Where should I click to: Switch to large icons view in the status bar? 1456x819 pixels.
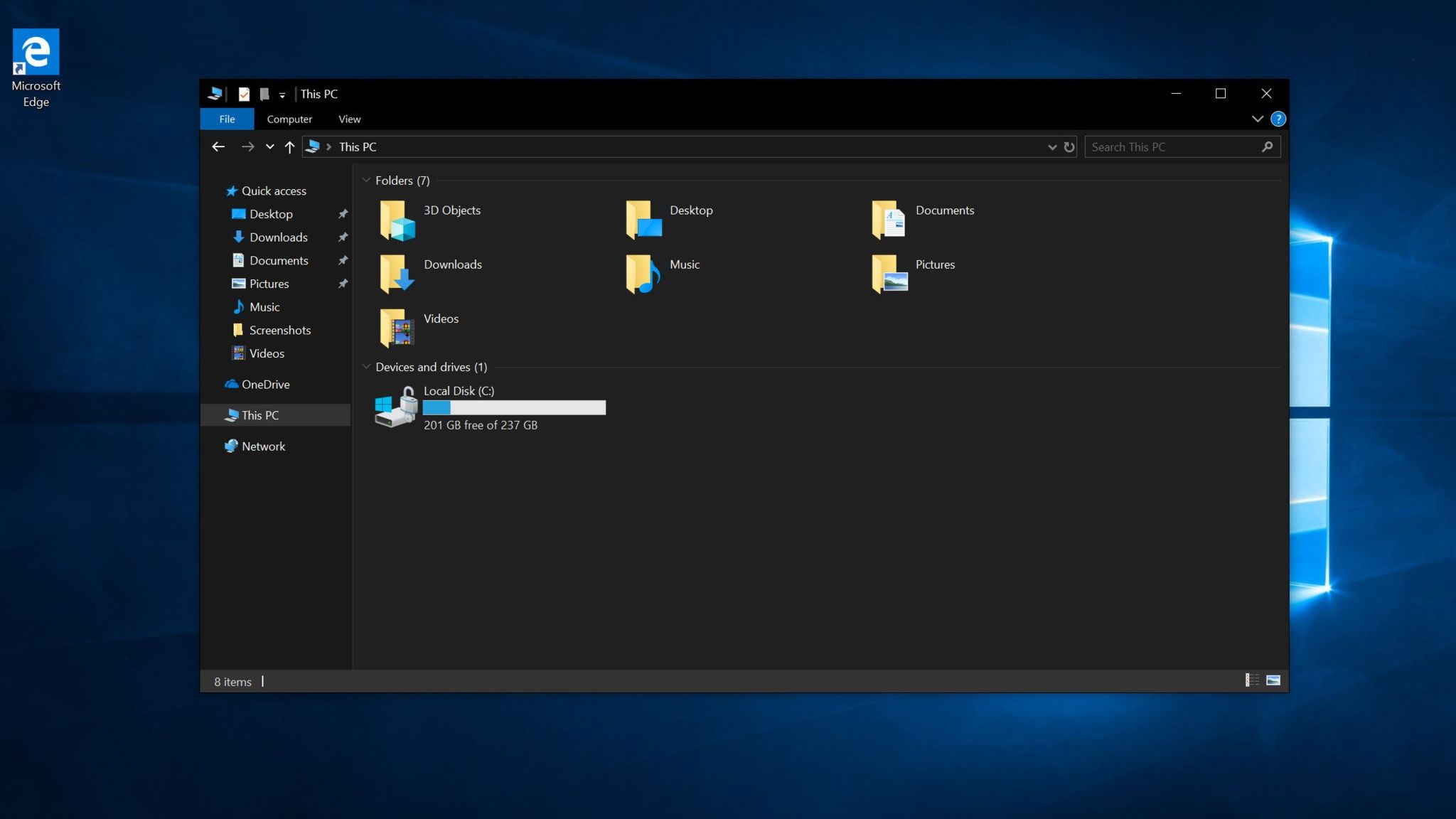coord(1273,680)
